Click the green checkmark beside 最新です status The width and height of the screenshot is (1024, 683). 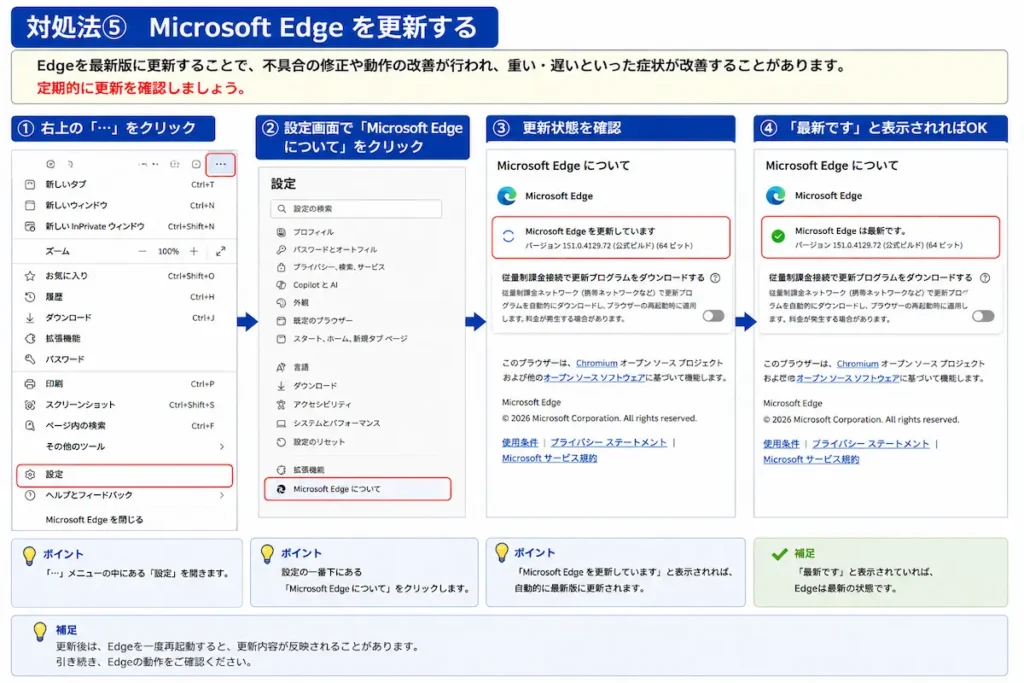click(778, 236)
